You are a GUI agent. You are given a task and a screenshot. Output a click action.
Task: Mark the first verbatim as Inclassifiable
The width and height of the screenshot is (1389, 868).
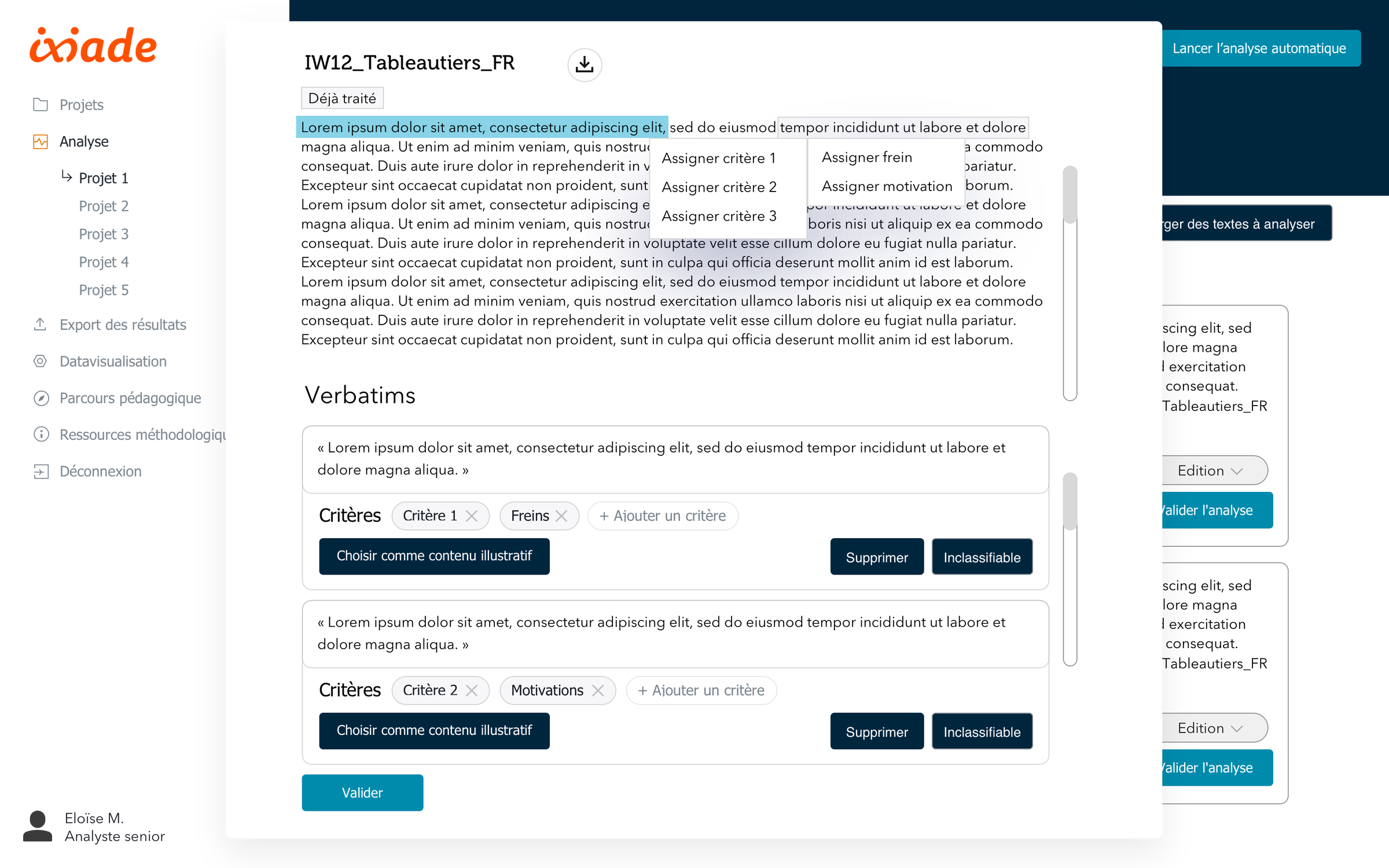coord(982,557)
